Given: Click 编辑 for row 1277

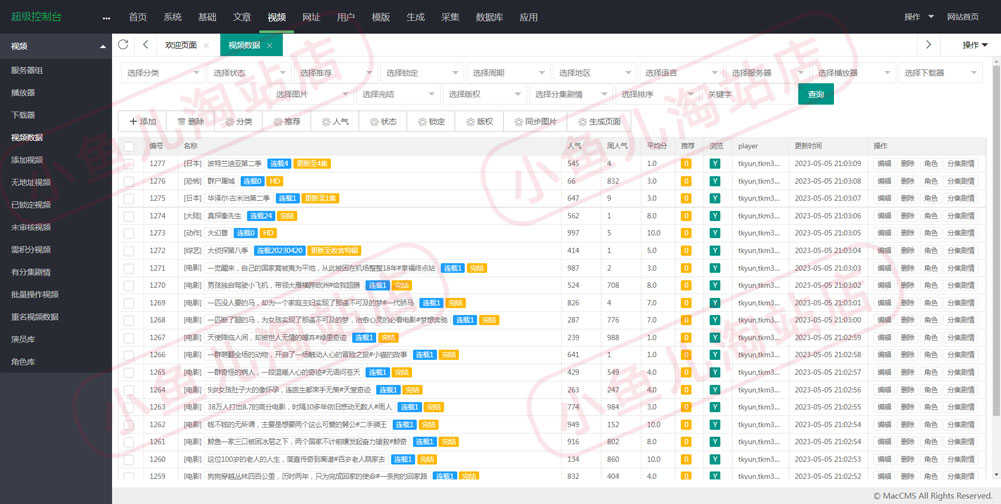Looking at the screenshot, I should tap(884, 164).
